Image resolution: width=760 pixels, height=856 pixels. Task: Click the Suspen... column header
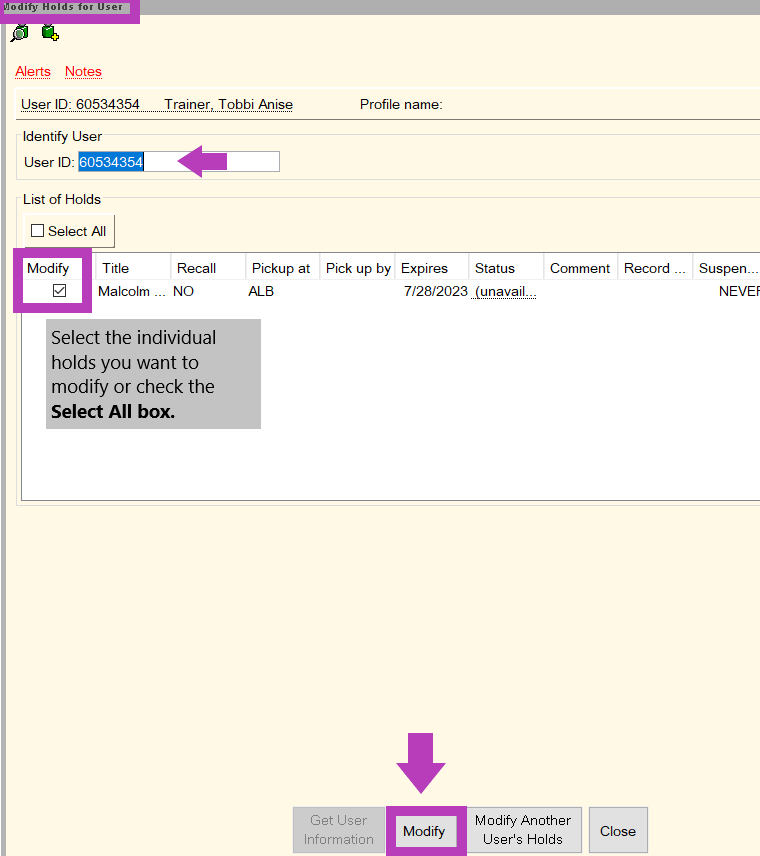[727, 268]
